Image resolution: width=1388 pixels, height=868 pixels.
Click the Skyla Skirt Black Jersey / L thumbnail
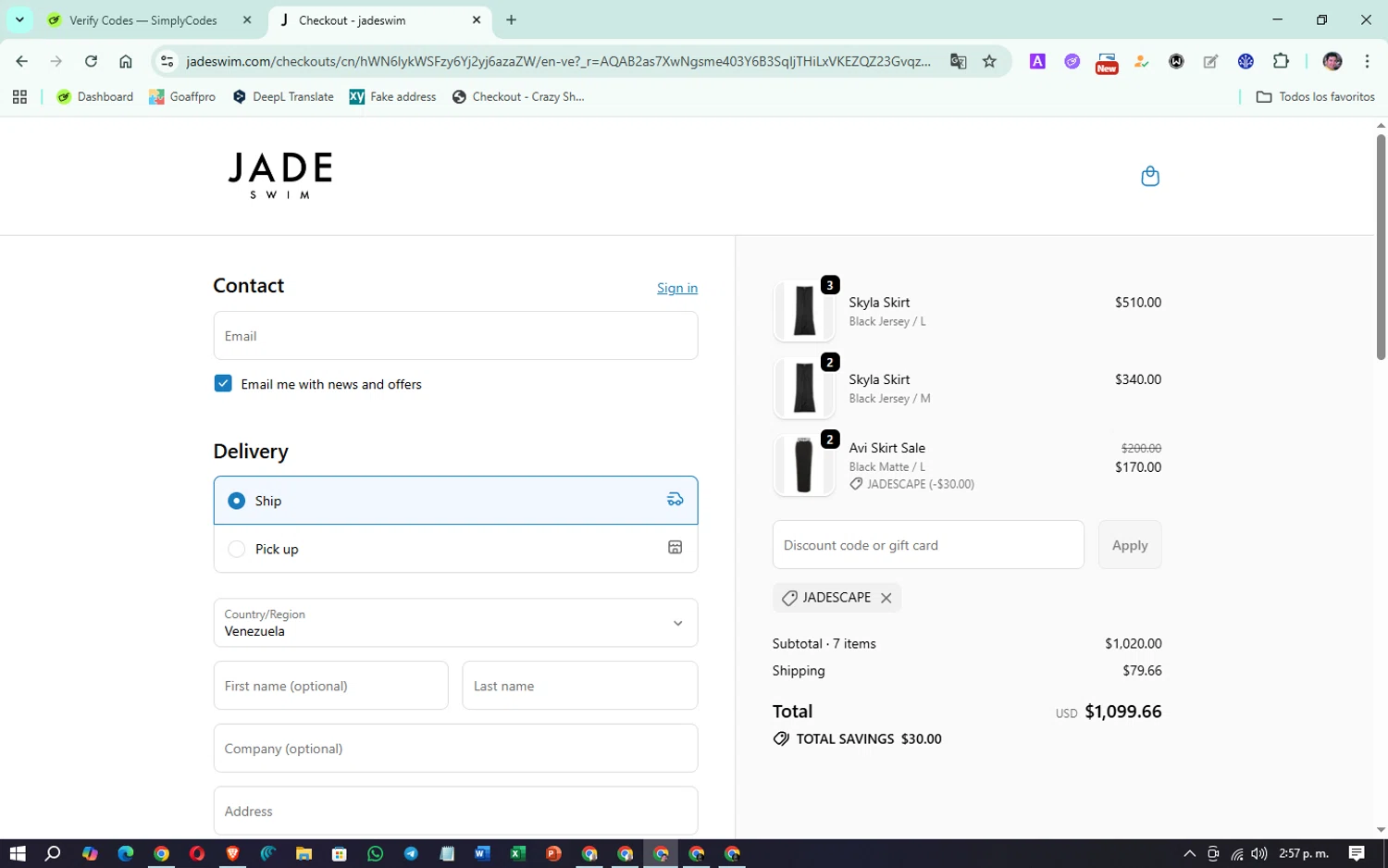[803, 311]
